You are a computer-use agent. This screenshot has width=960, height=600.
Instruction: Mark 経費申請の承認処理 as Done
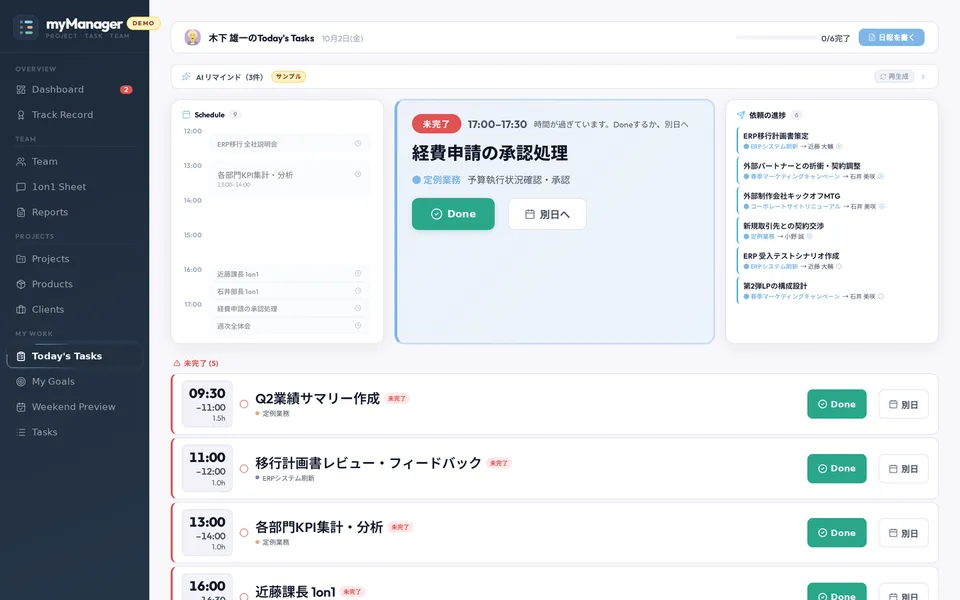point(453,214)
